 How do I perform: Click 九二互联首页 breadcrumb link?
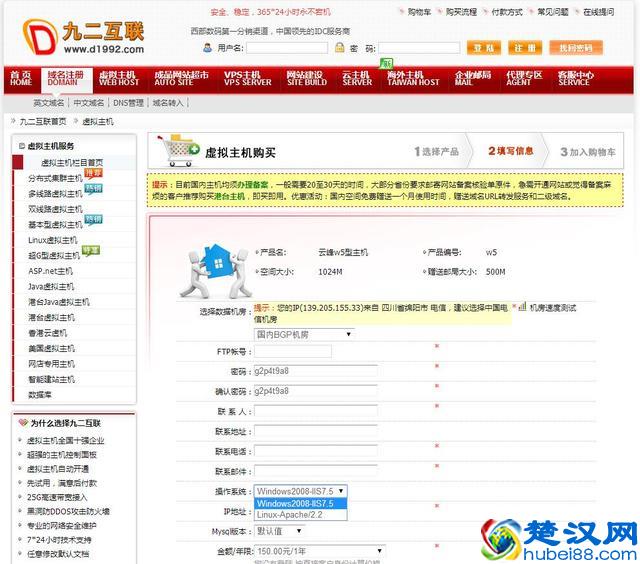pos(43,121)
